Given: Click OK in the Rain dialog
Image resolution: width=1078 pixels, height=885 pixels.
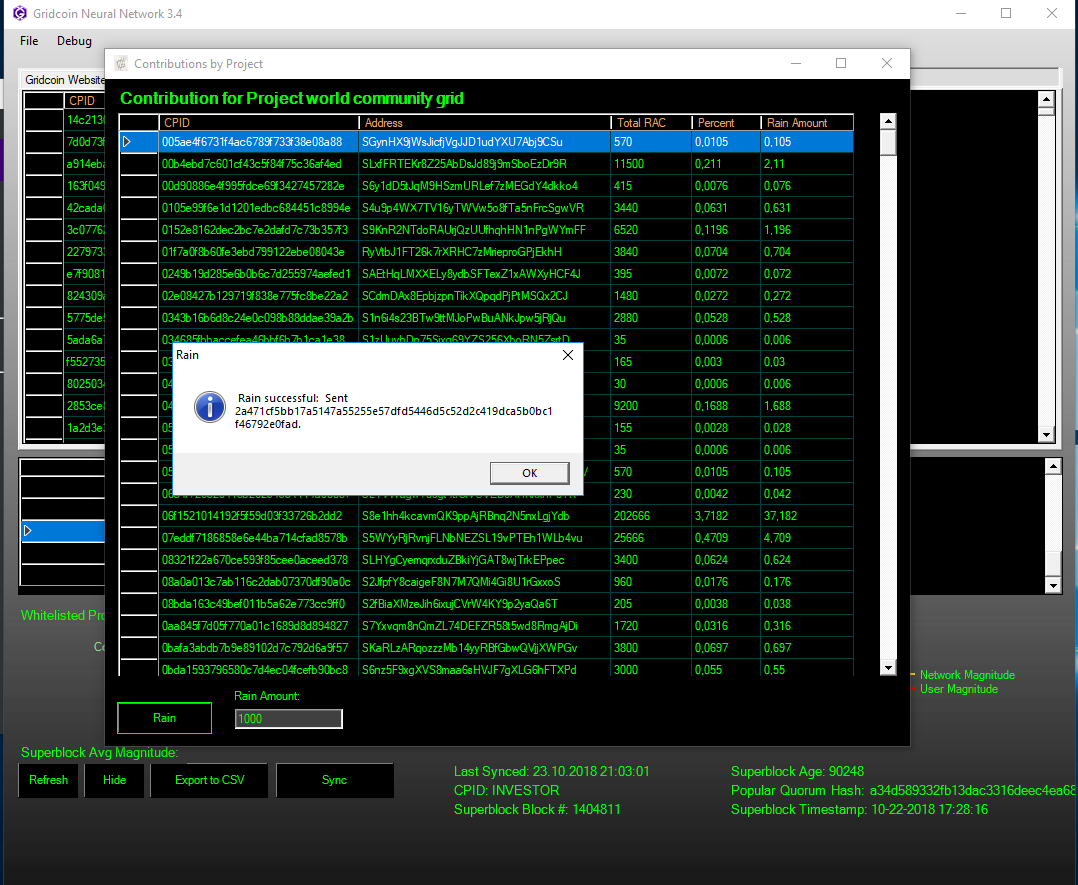Looking at the screenshot, I should (x=529, y=473).
